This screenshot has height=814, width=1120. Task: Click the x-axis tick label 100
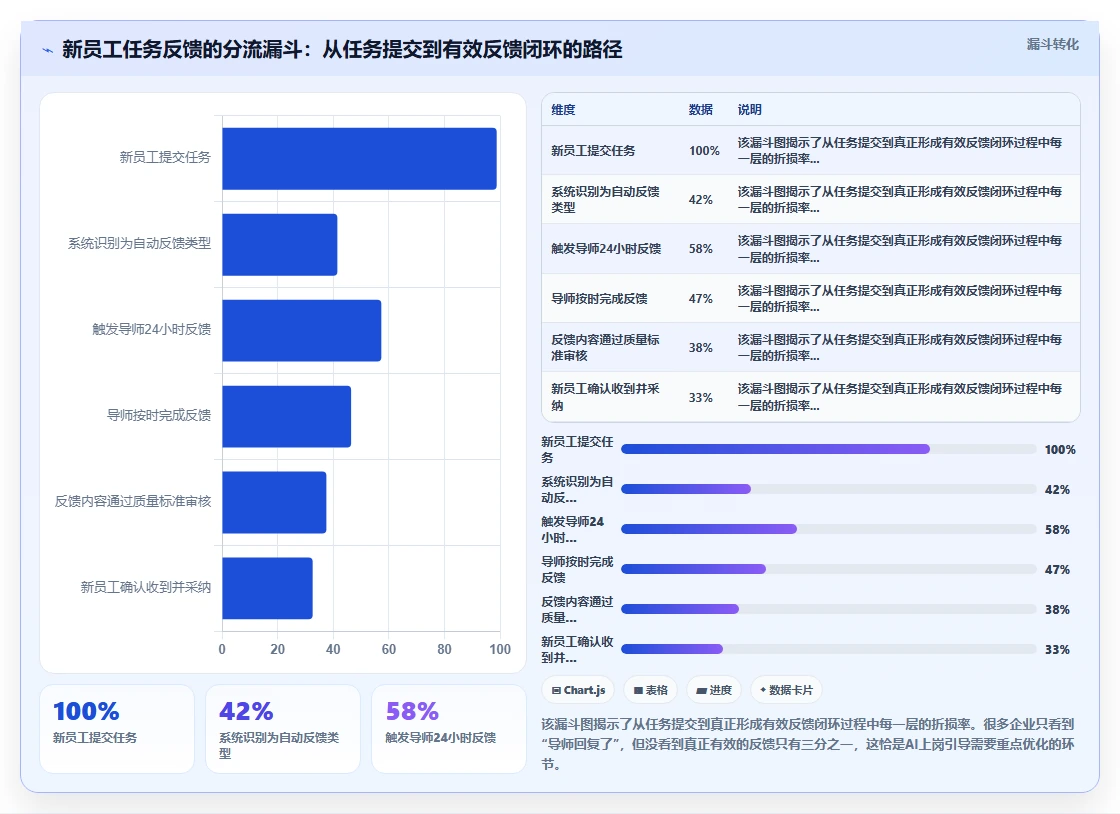click(500, 649)
